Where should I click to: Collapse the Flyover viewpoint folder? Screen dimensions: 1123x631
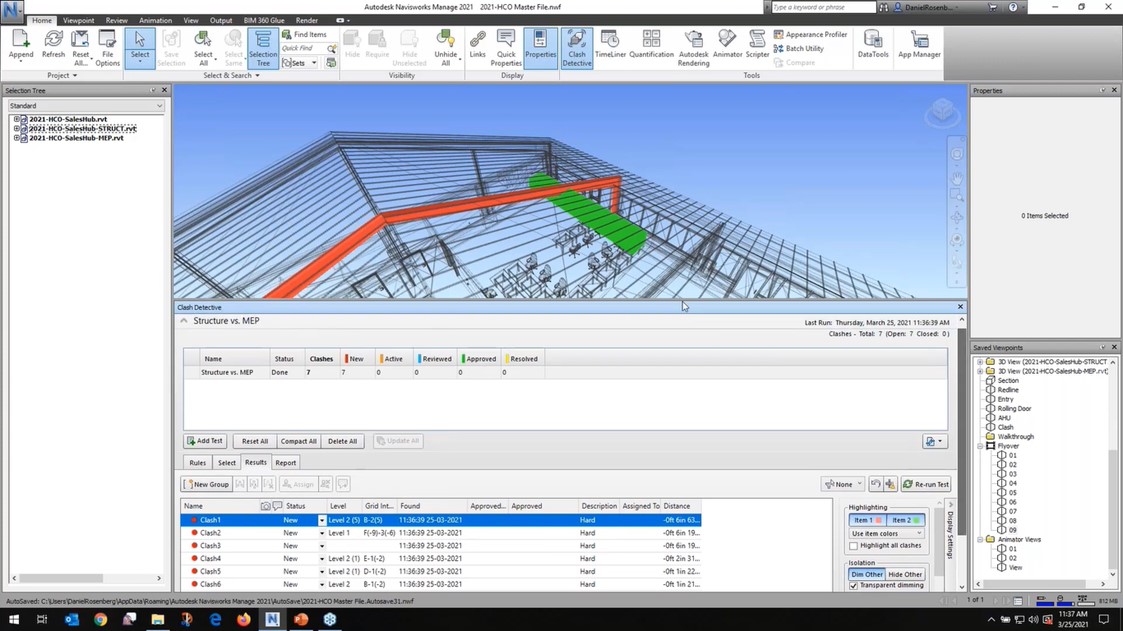[x=980, y=446]
